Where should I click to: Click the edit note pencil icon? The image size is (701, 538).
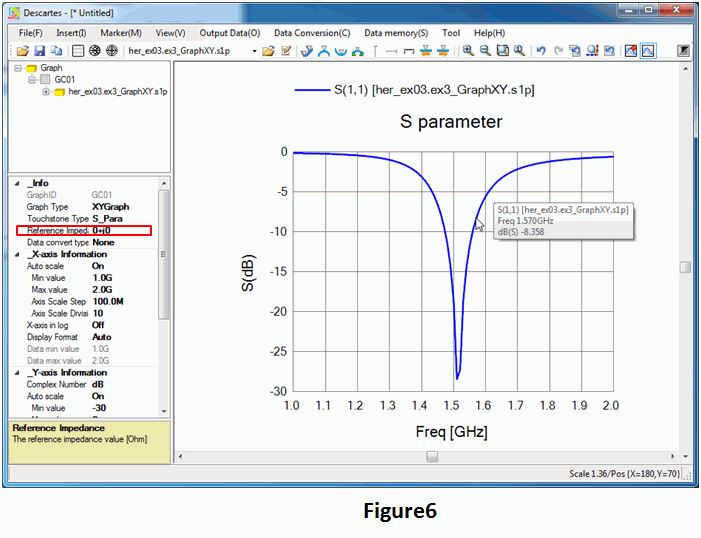(x=286, y=51)
